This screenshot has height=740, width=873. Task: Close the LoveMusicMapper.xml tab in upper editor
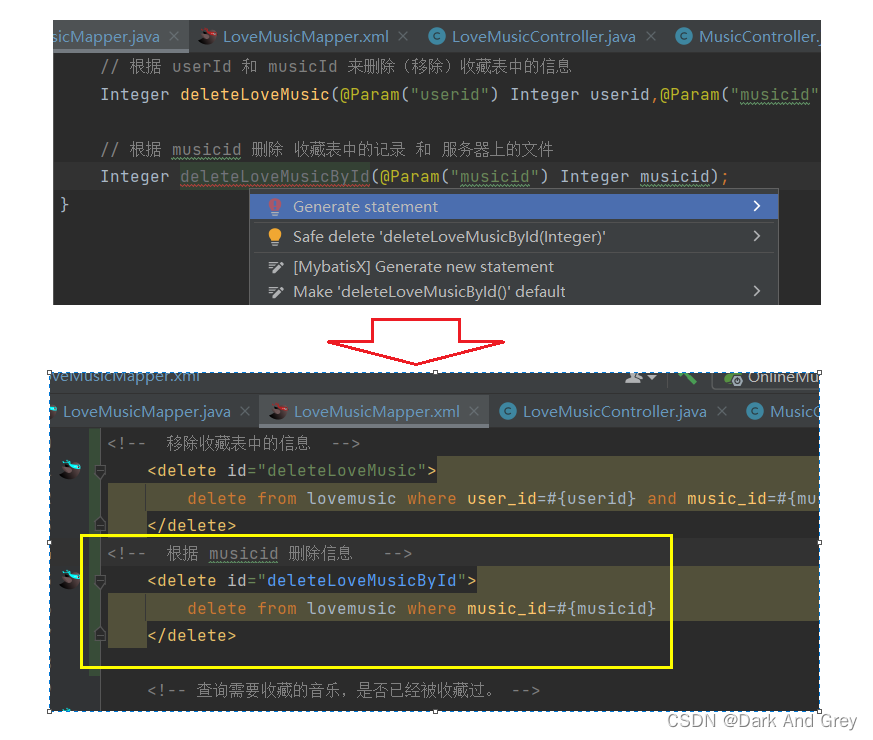pyautogui.click(x=403, y=36)
